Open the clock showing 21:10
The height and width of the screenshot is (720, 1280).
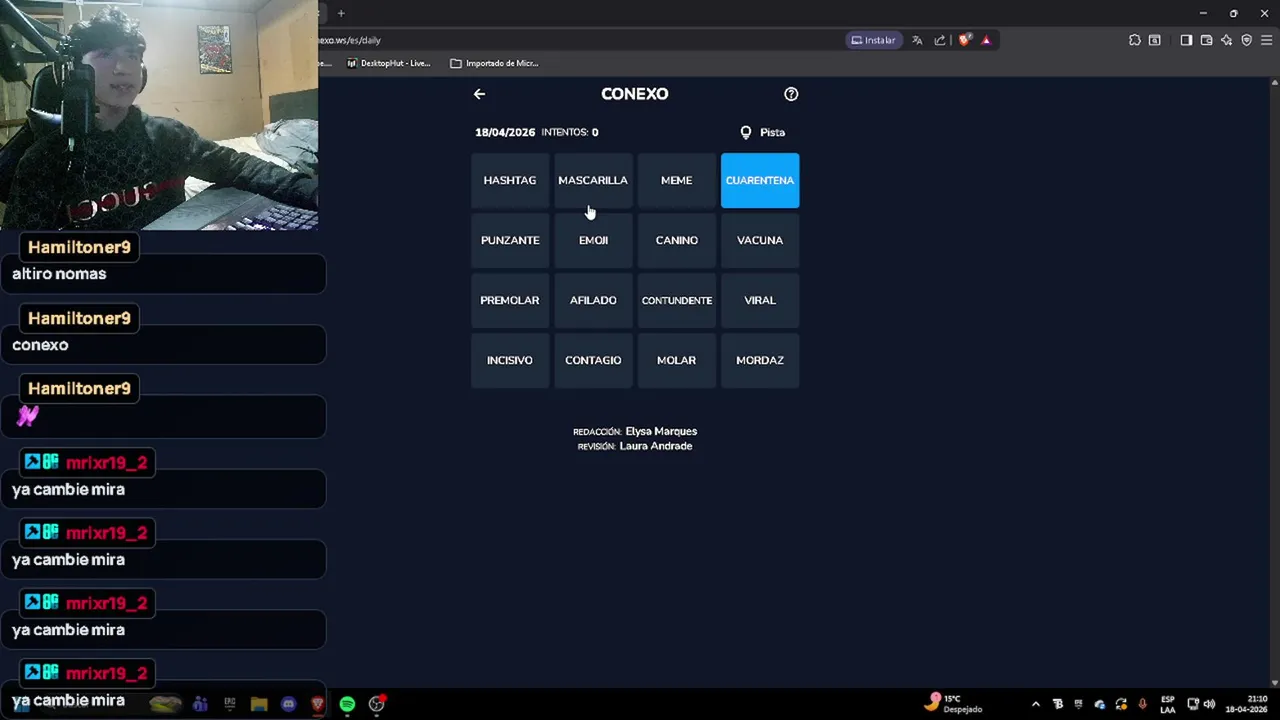(1247, 704)
